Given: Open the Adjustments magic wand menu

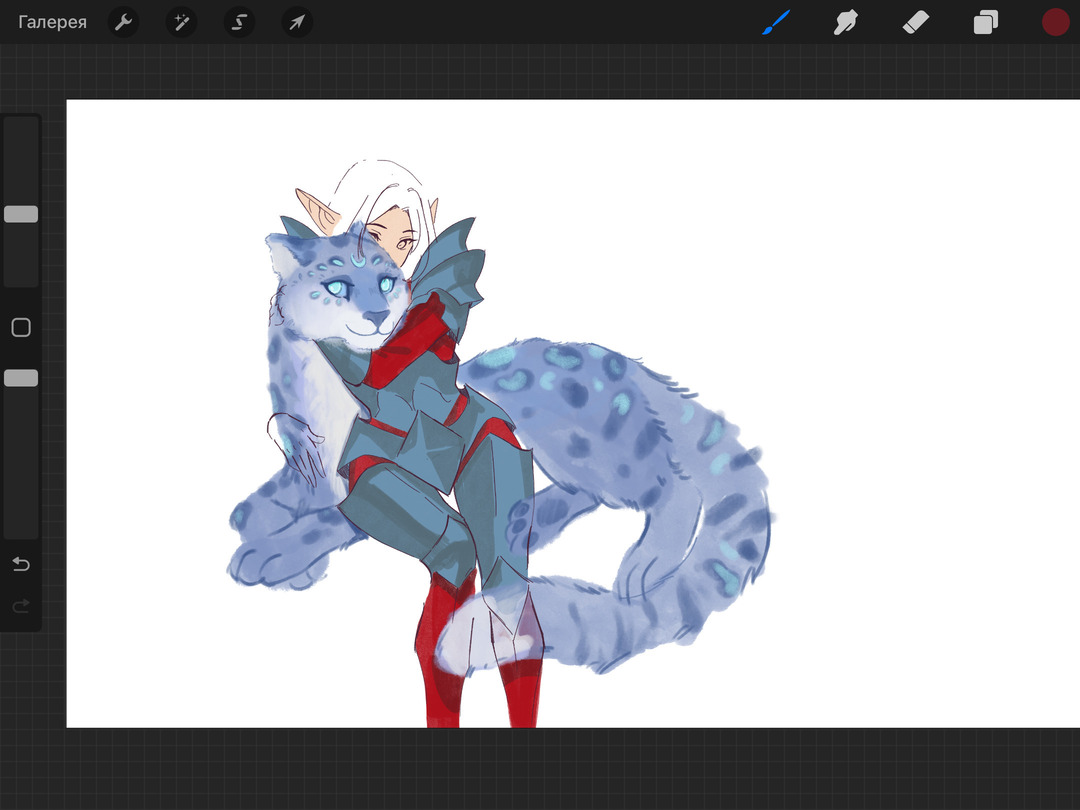Looking at the screenshot, I should tap(181, 22).
